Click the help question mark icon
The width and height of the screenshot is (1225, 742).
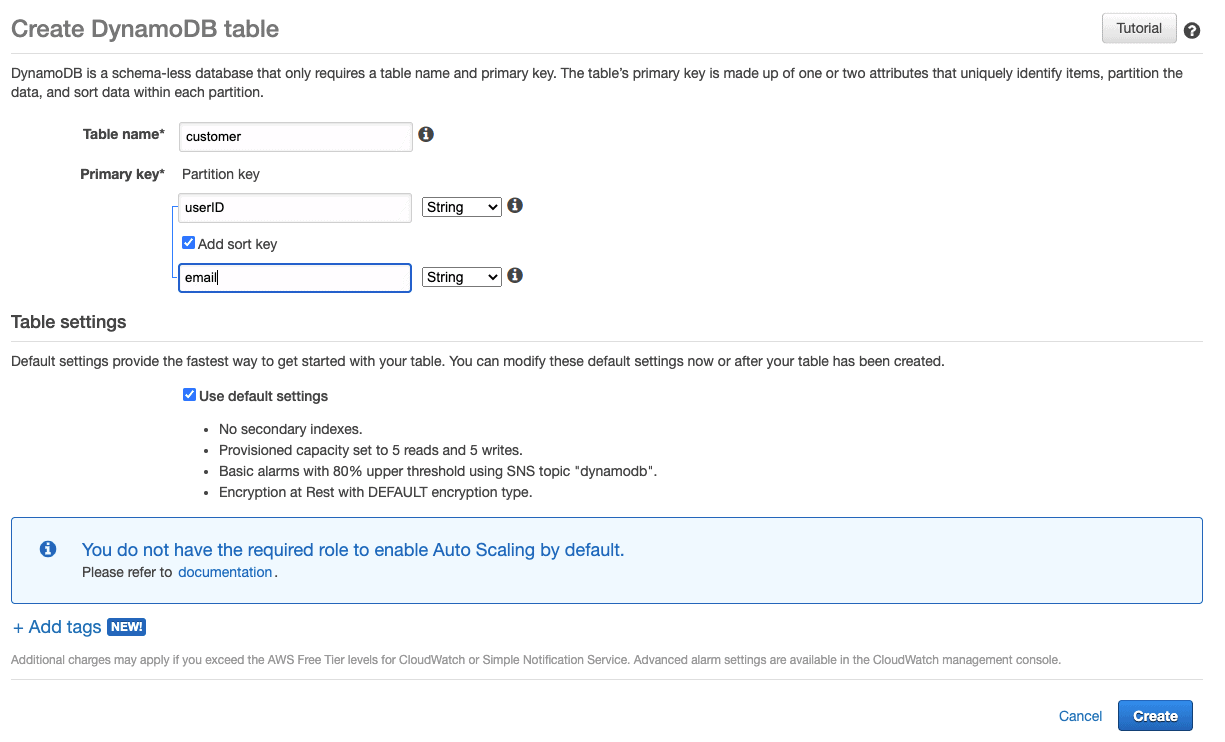point(1191,30)
